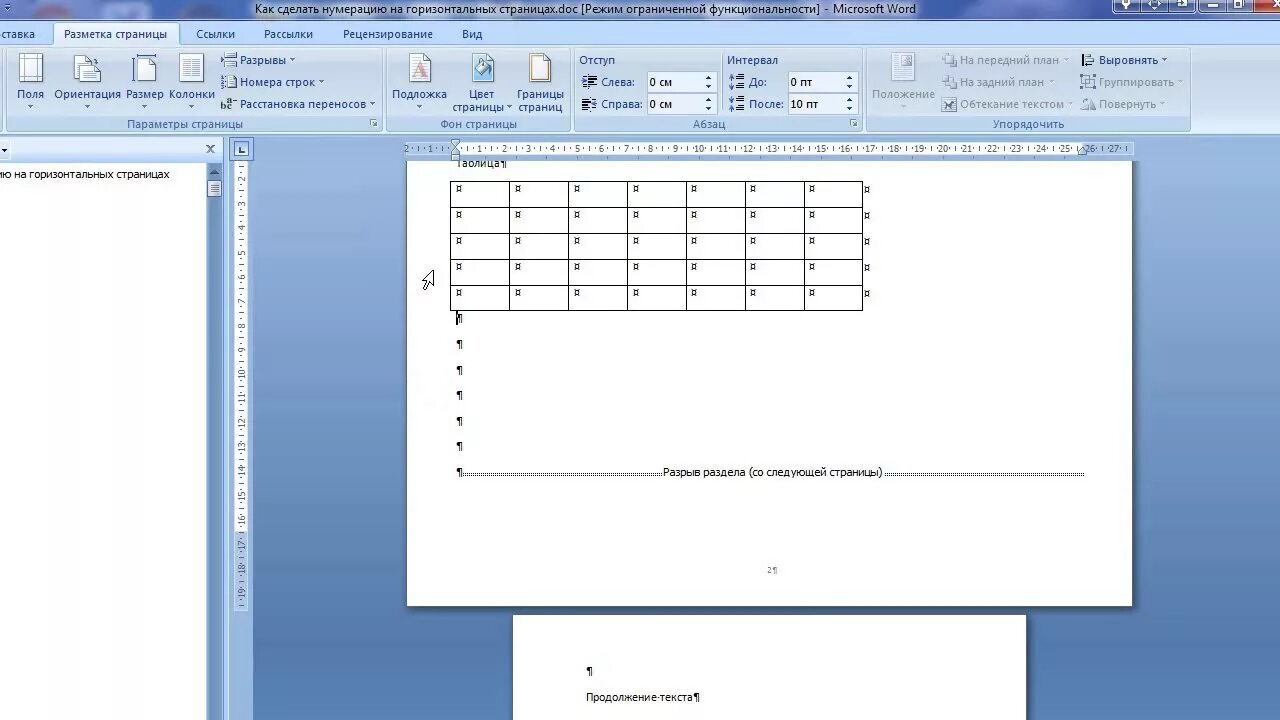Screen dimensions: 1280x720
Task: Click the Справа right indent icon
Action: [x=588, y=104]
